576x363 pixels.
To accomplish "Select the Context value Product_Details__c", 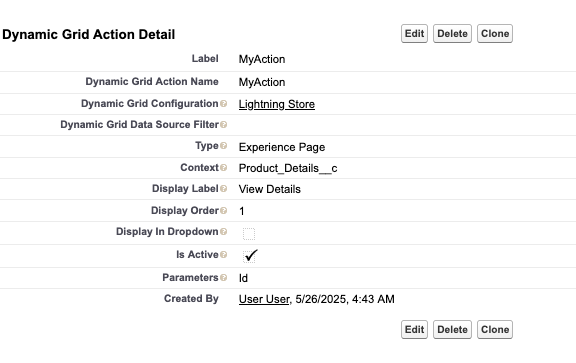I will [288, 168].
